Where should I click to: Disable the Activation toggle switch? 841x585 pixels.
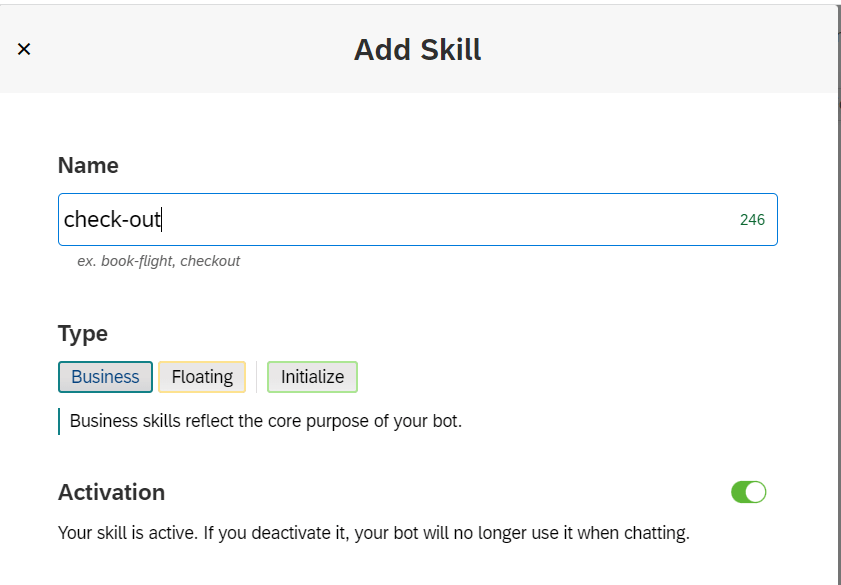748,492
